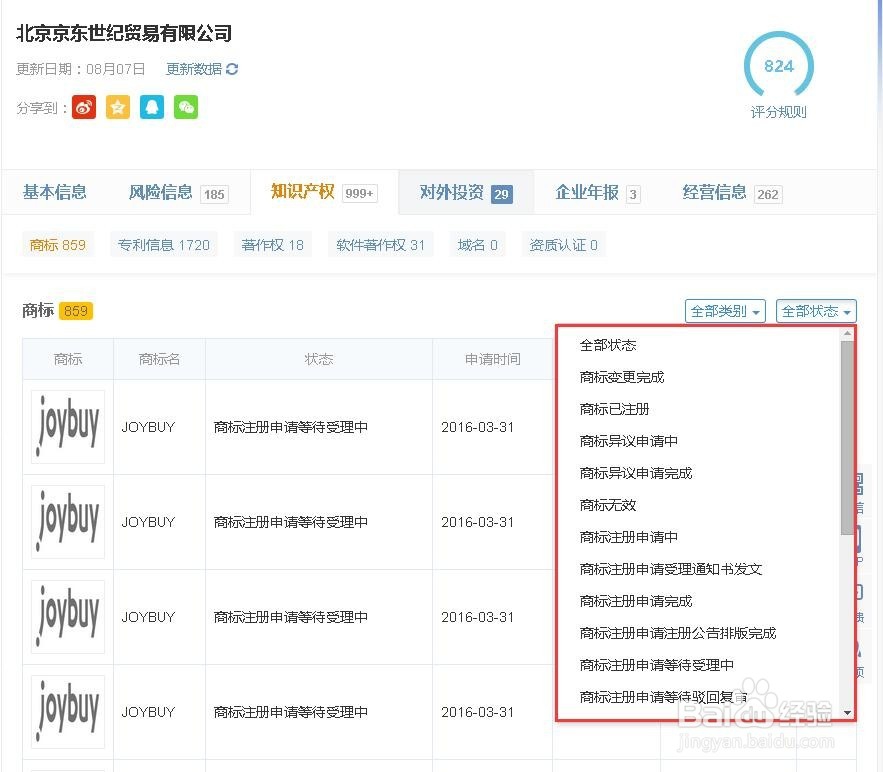
Task: Click the 申请时间 column header
Action: [493, 359]
